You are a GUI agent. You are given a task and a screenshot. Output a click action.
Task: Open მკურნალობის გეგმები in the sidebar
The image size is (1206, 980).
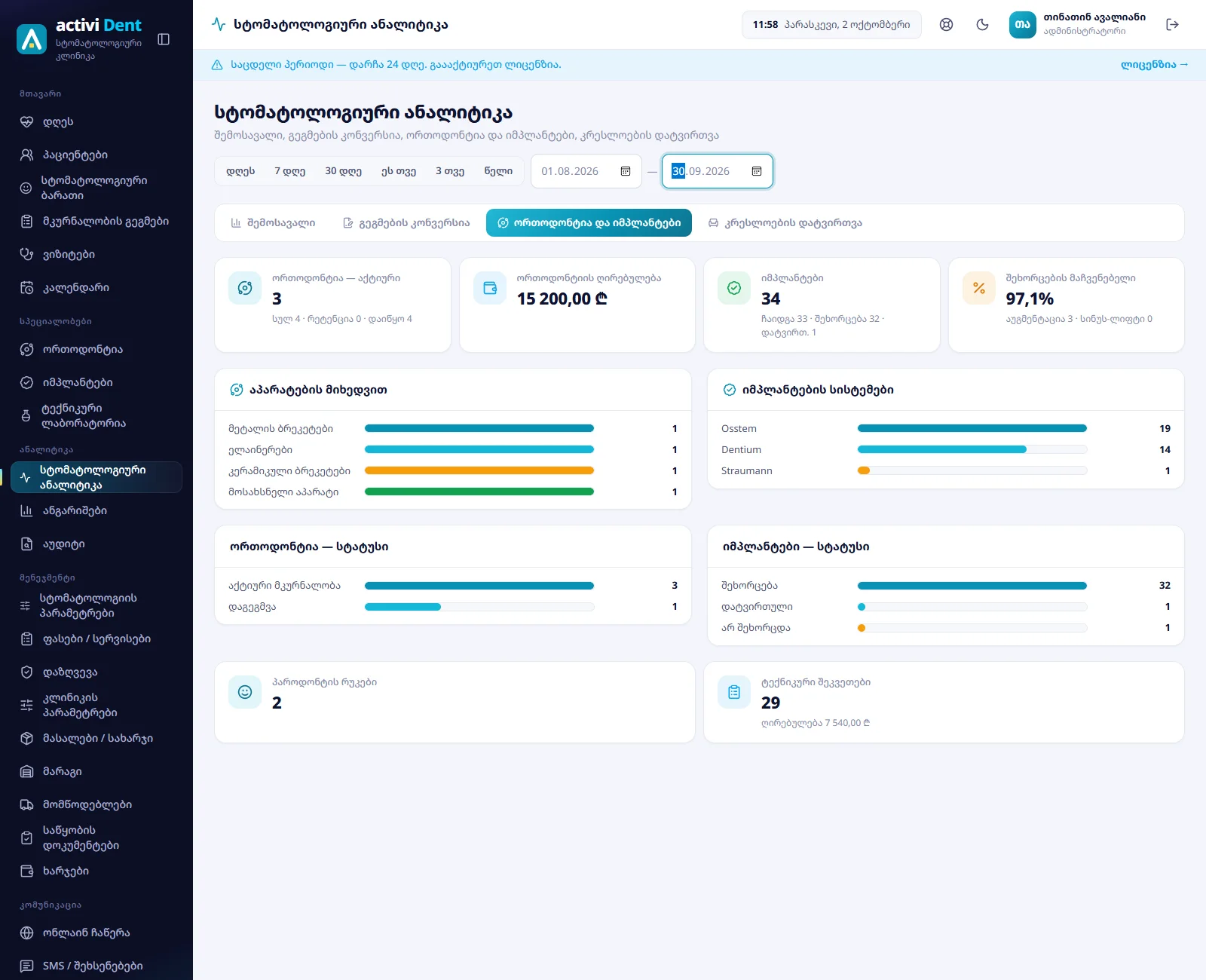[x=96, y=221]
